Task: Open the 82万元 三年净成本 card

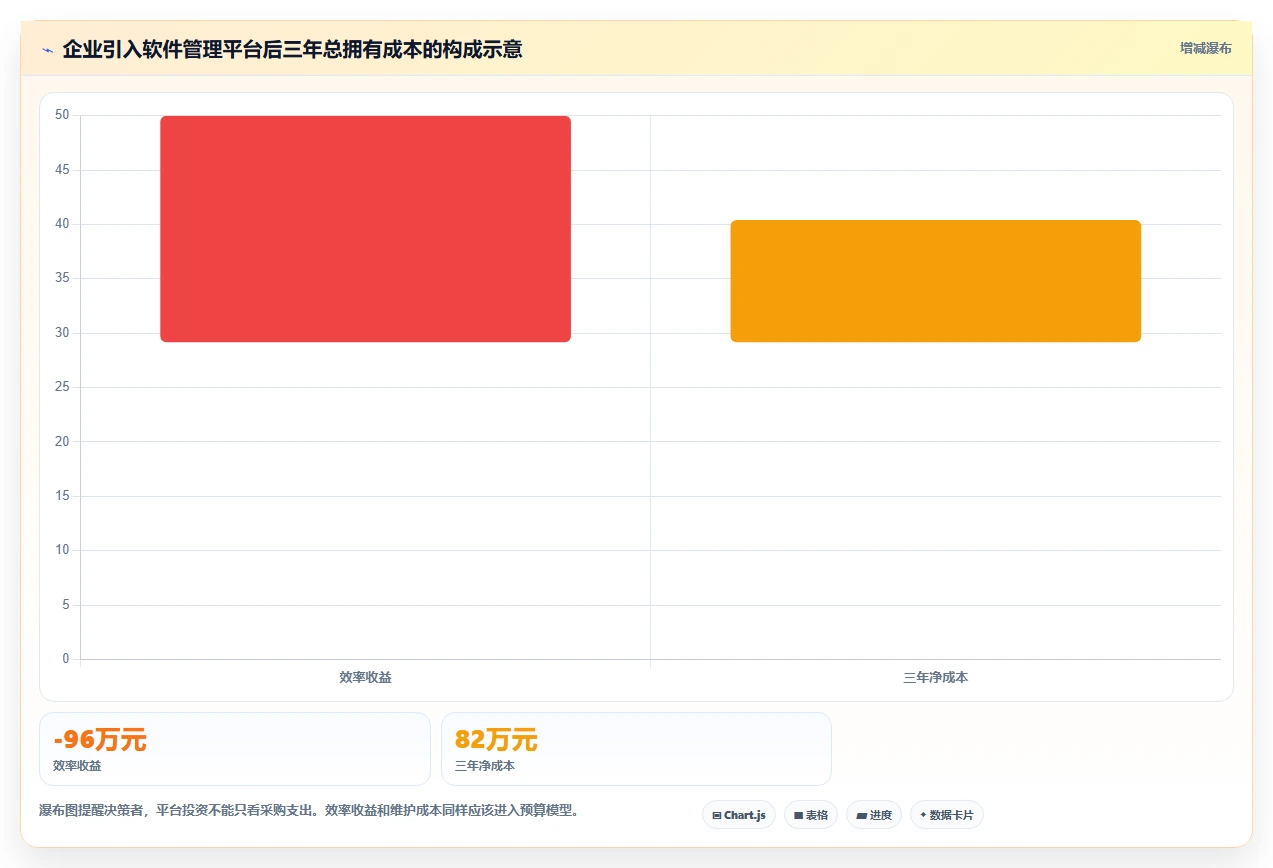Action: (x=636, y=749)
